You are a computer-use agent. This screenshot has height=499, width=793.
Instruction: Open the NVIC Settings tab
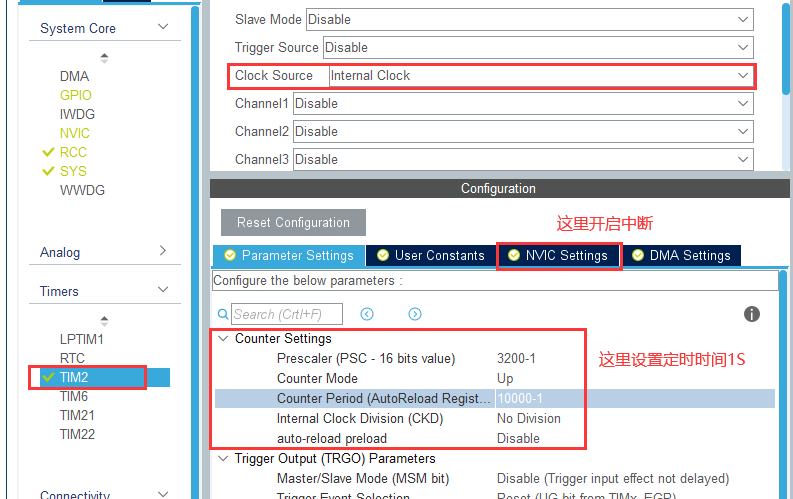pos(558,255)
